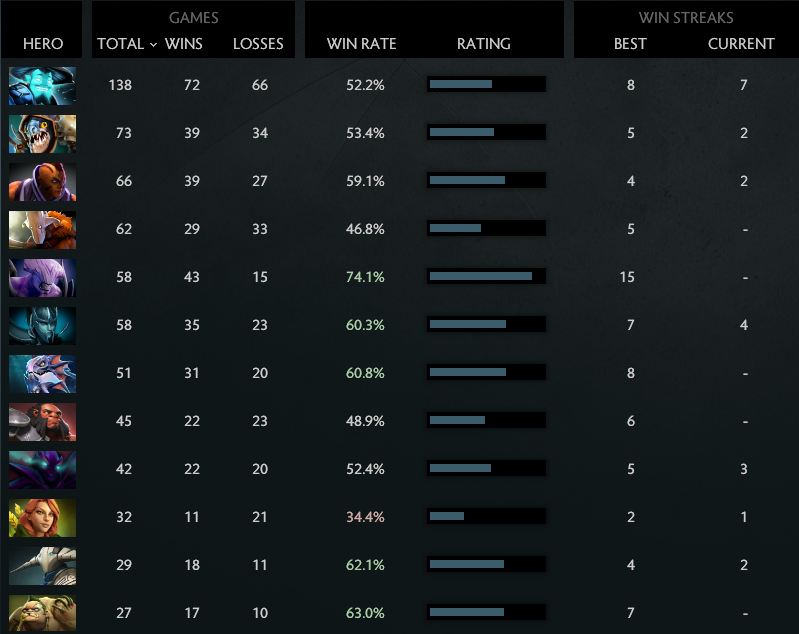Image resolution: width=799 pixels, height=634 pixels.
Task: Choose the Windranger hero portrait
Action: 42,517
